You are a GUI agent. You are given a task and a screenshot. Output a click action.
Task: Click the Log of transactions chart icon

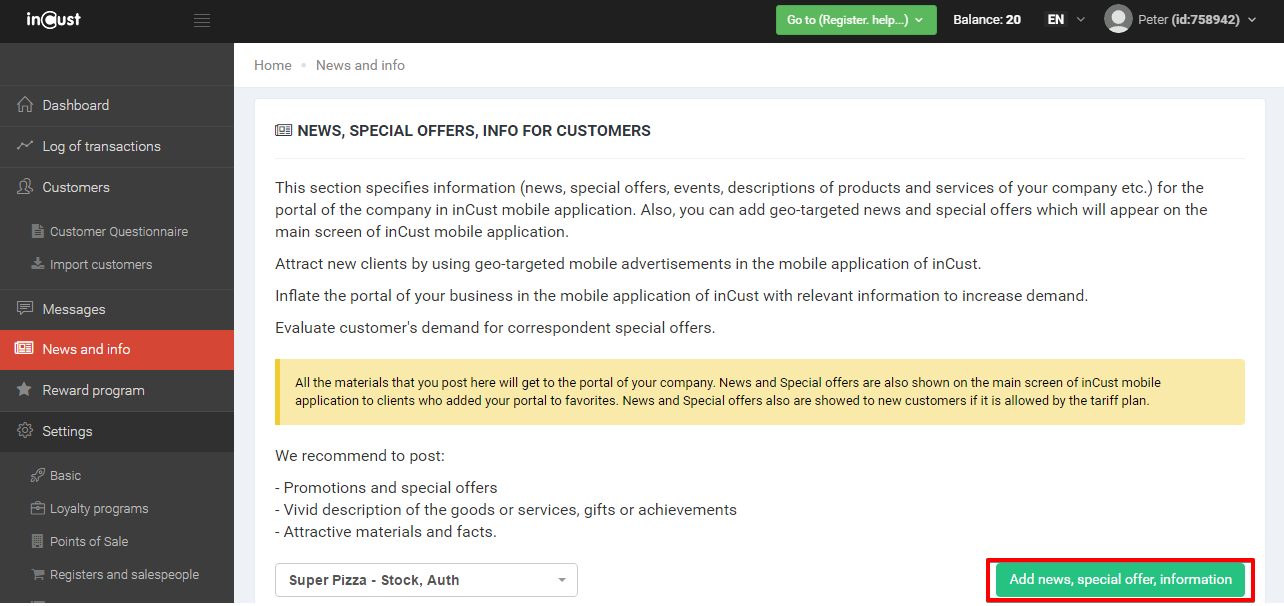[25, 146]
